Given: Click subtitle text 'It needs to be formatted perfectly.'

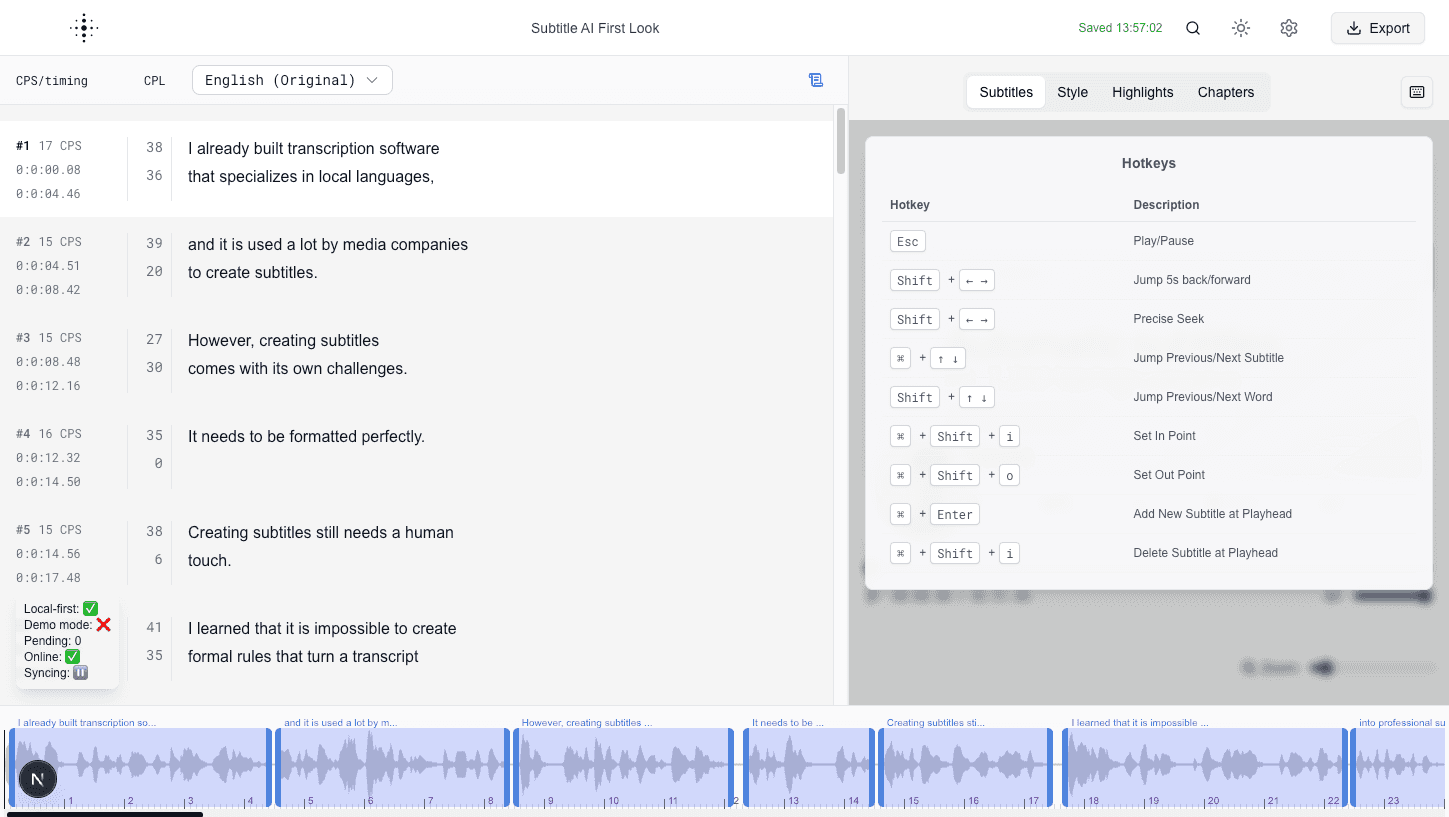Looking at the screenshot, I should coord(306,436).
